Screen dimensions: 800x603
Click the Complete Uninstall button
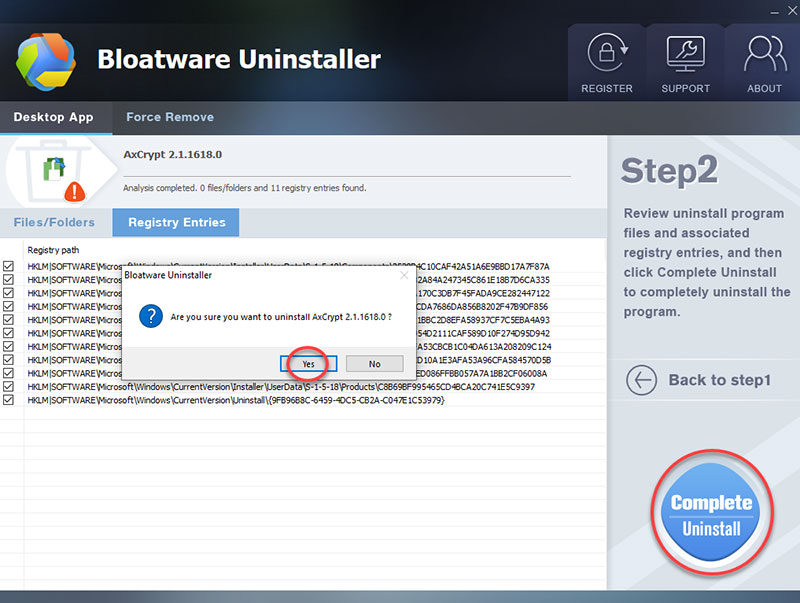(711, 512)
